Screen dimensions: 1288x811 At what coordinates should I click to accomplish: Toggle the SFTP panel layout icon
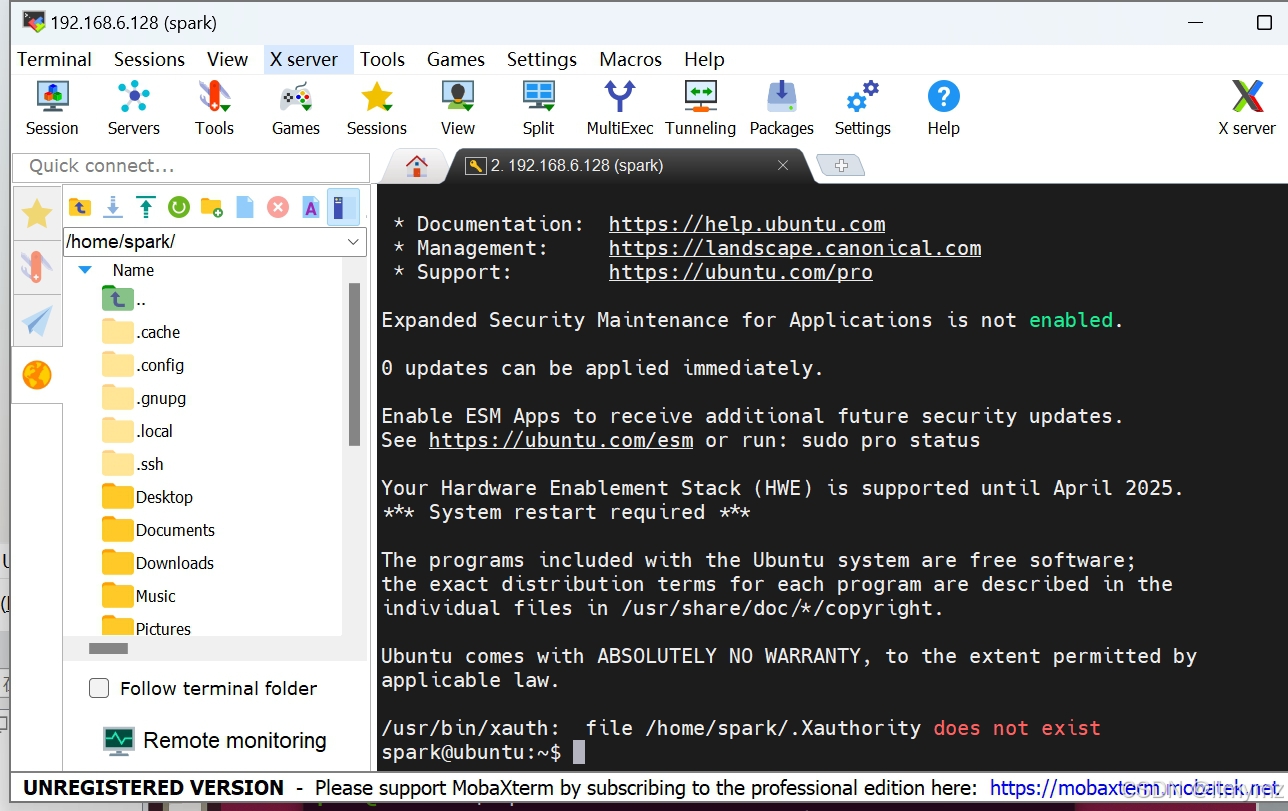click(x=343, y=207)
